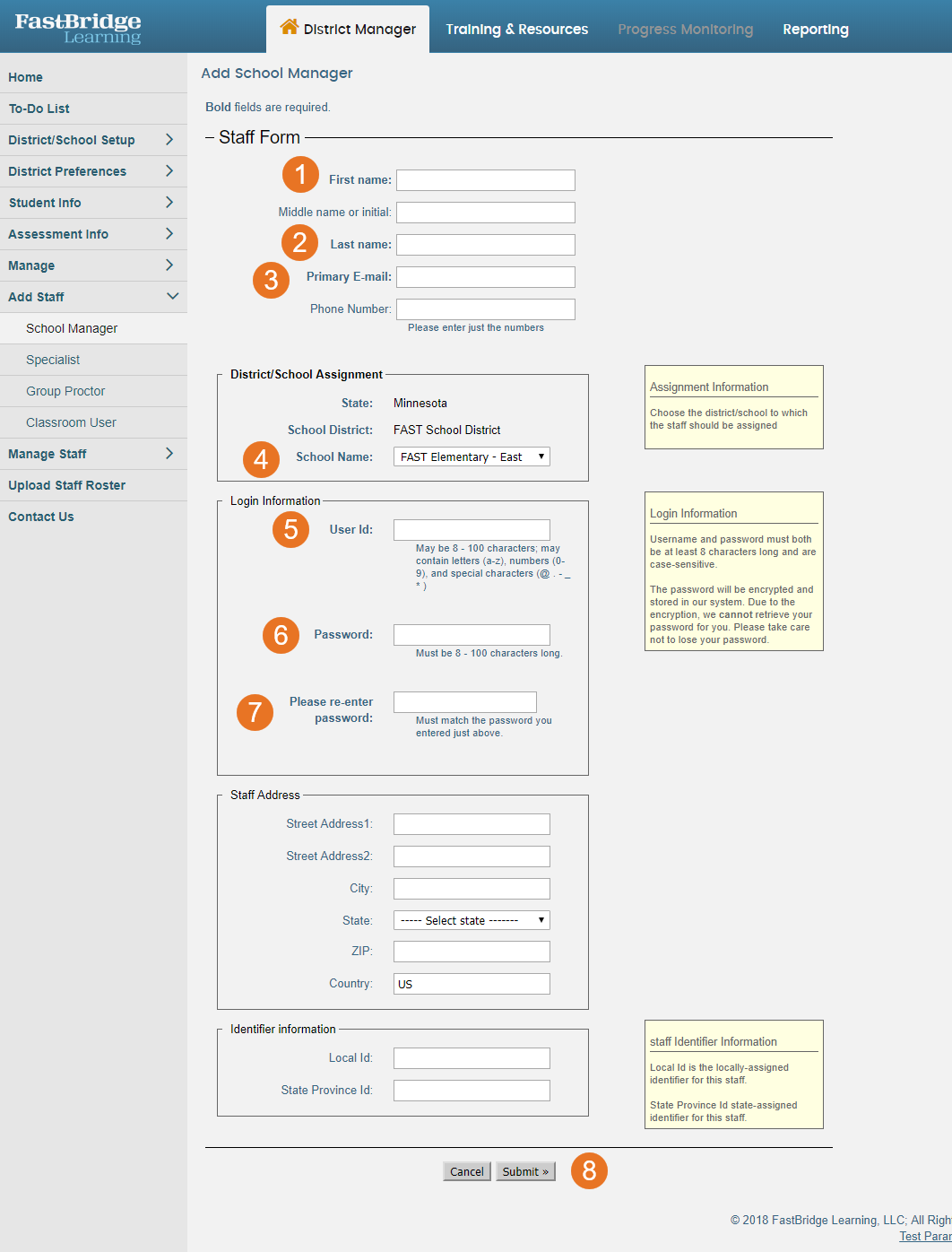Expand District/School Setup chevron
This screenshot has width=952, height=1252.
(x=169, y=139)
